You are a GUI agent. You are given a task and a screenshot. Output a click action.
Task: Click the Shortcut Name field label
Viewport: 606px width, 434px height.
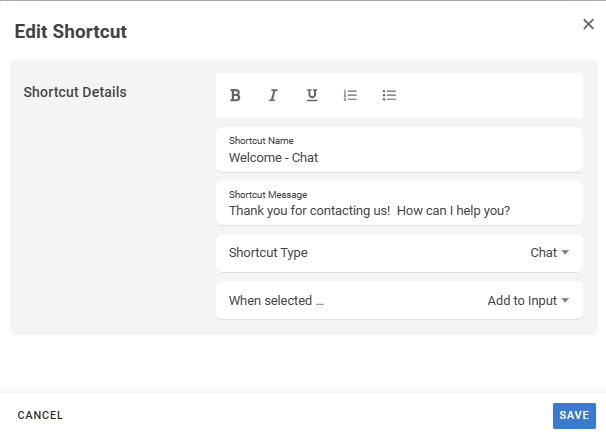pos(261,141)
